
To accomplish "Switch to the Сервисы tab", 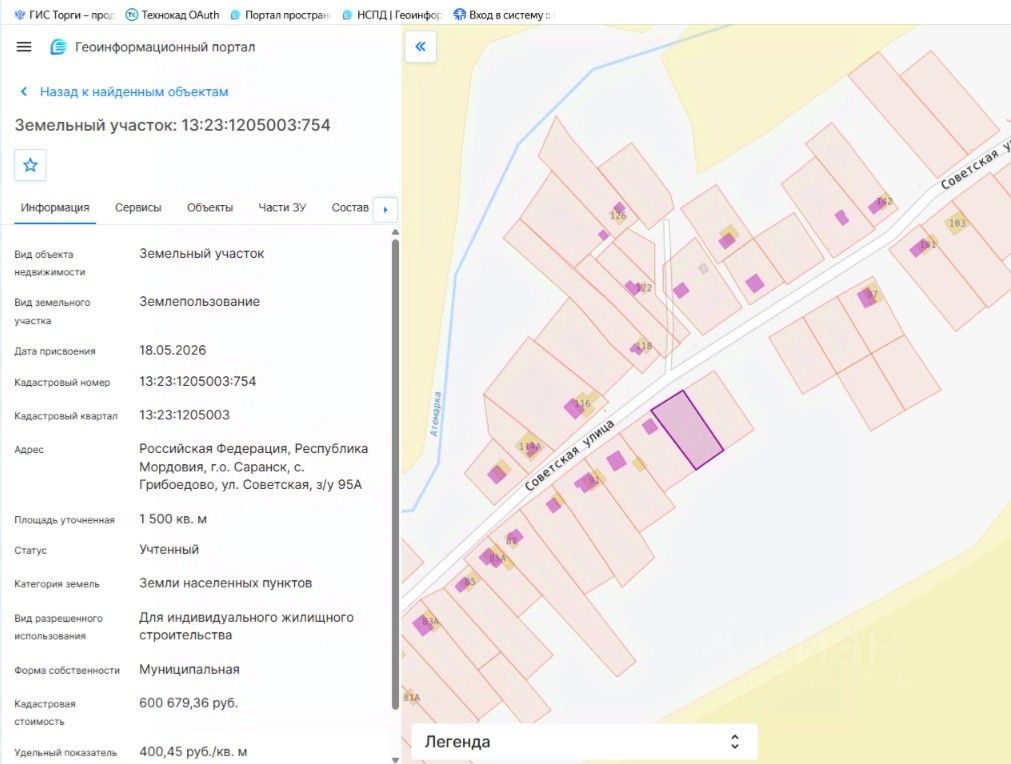I will tap(138, 208).
